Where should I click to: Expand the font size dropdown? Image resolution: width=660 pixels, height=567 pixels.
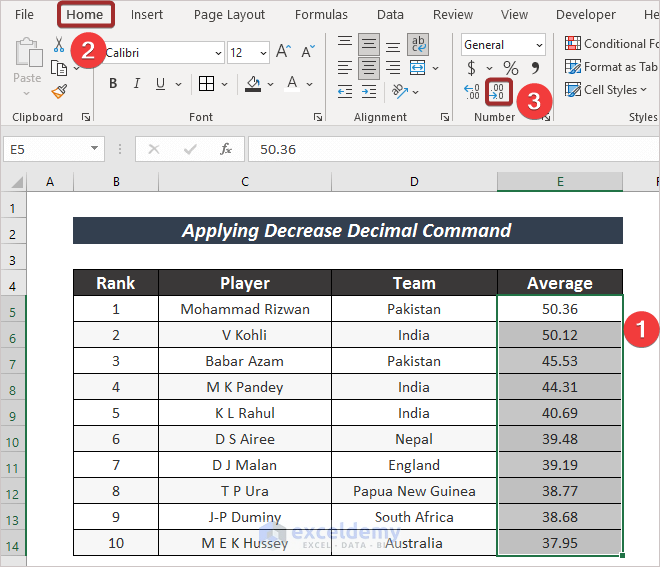[263, 52]
